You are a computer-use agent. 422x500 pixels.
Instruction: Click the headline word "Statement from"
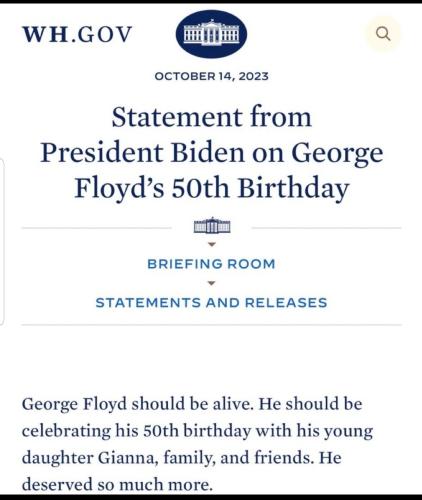[x=212, y=117]
